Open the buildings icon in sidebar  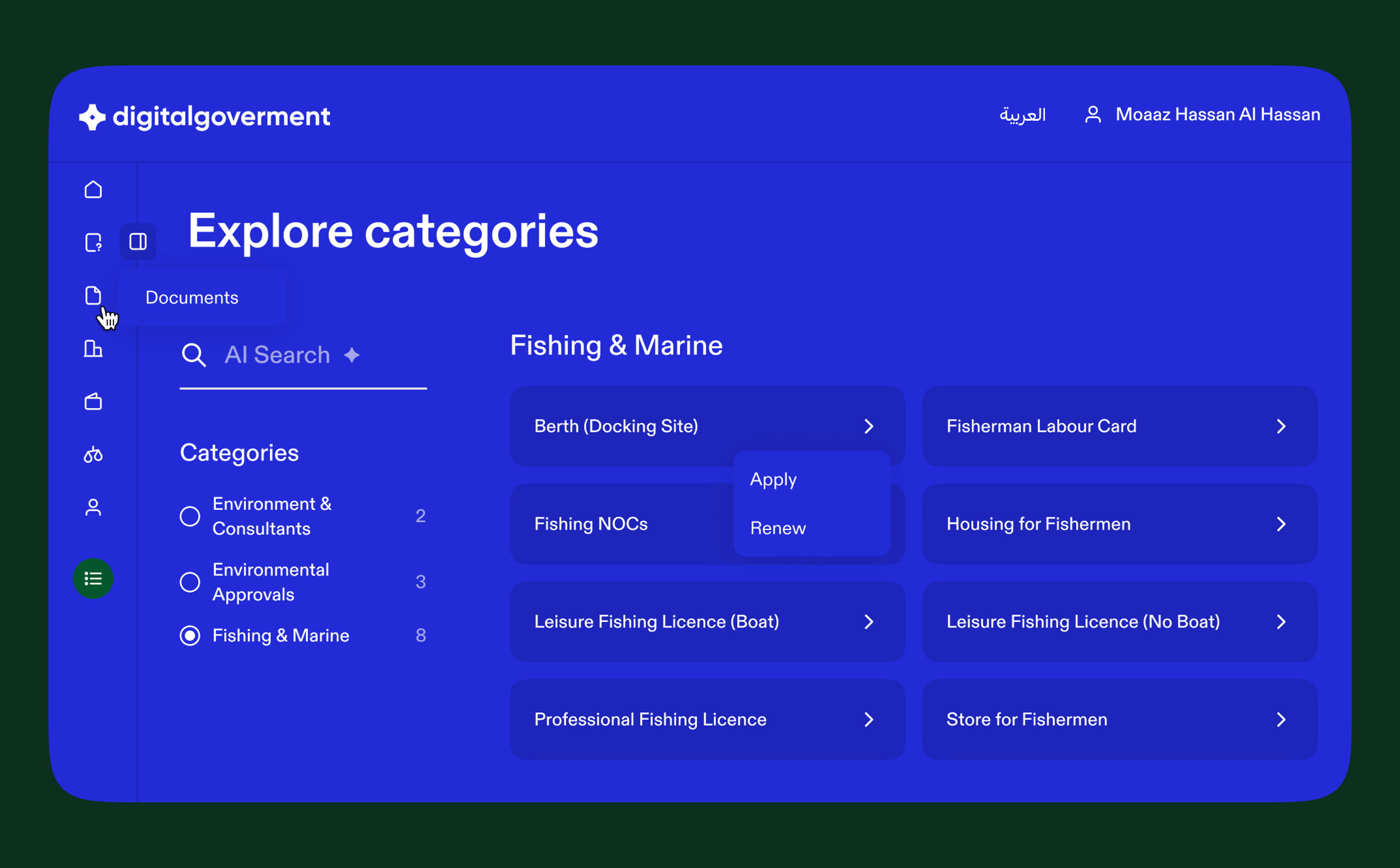(93, 349)
